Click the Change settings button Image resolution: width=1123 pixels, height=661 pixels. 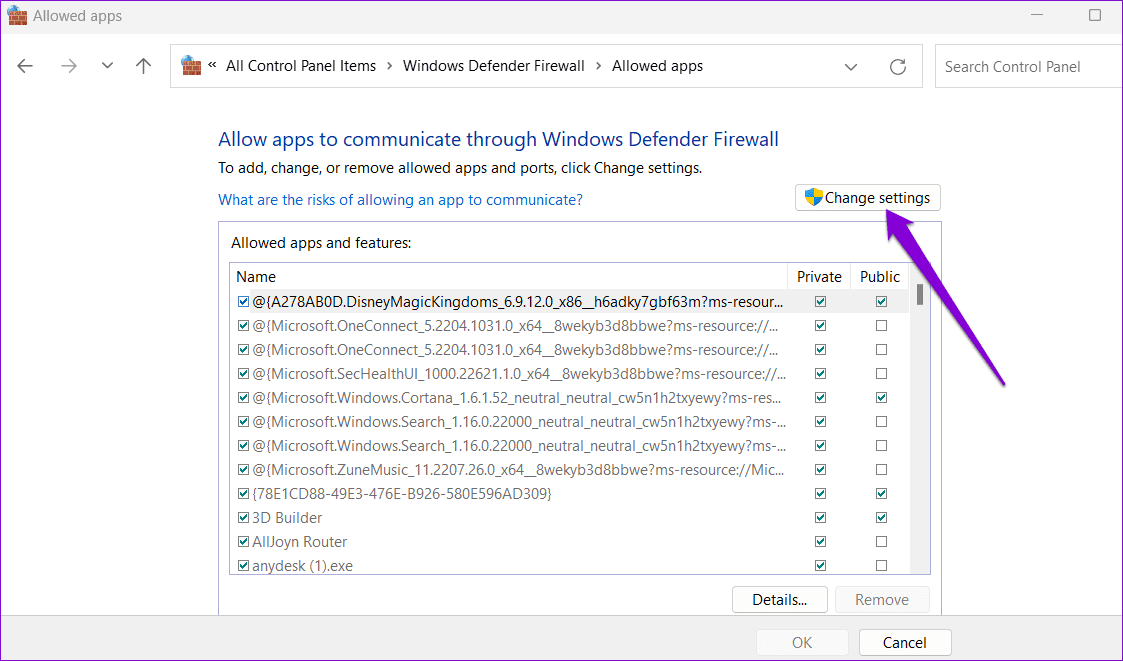point(867,198)
